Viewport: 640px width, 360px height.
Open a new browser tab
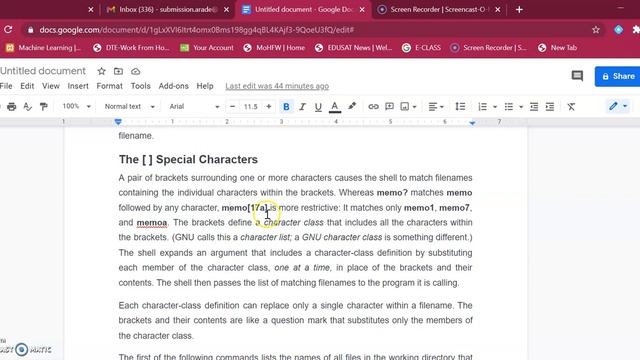tap(519, 9)
